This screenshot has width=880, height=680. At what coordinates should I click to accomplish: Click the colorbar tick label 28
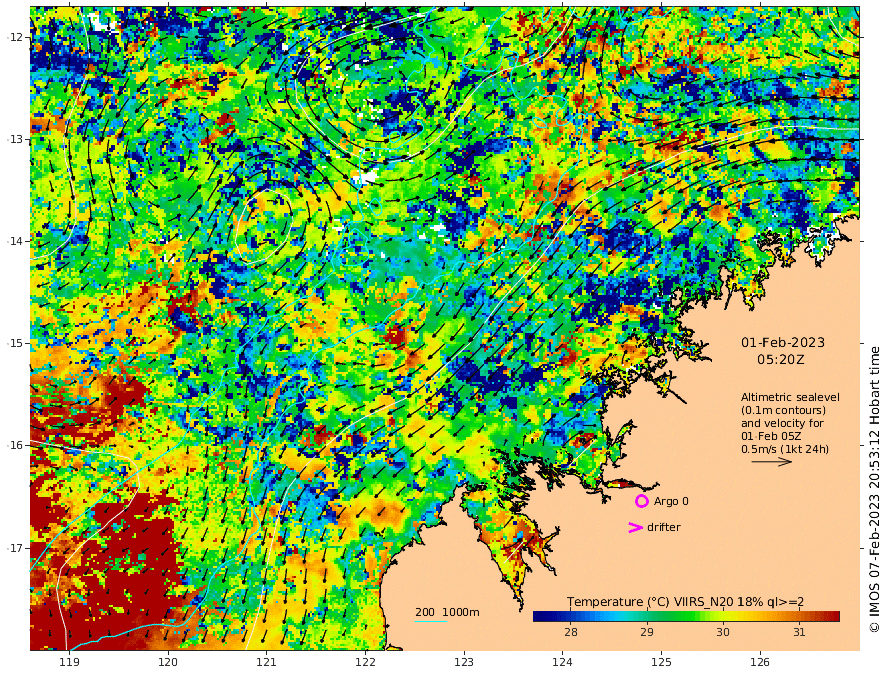coord(571,632)
